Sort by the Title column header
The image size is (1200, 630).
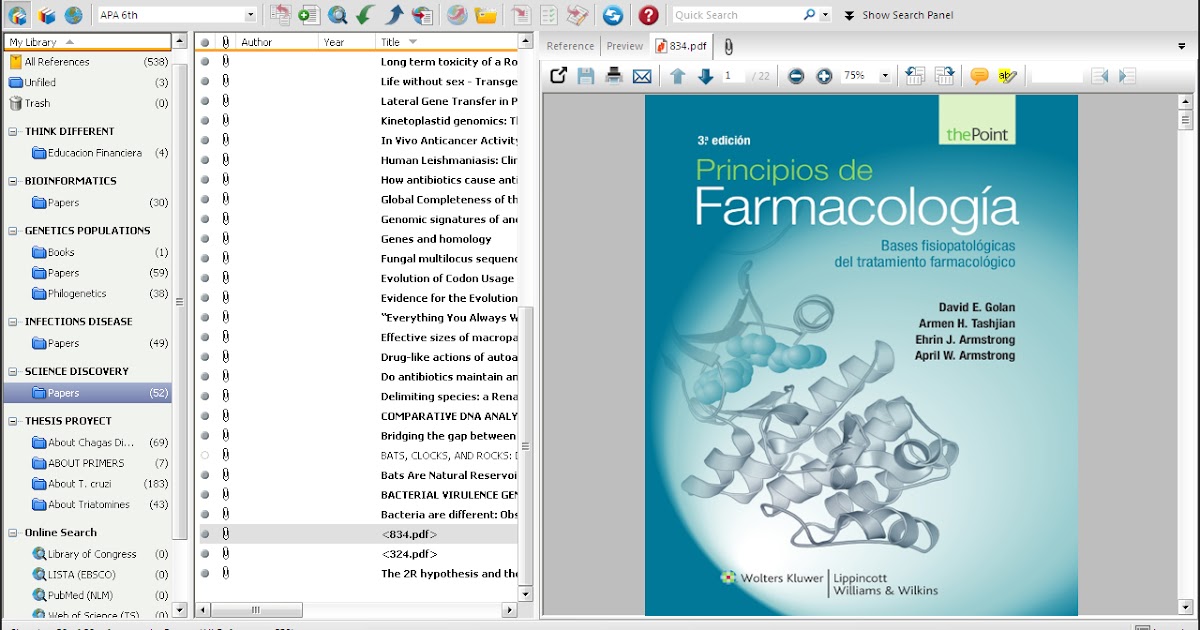[x=447, y=42]
